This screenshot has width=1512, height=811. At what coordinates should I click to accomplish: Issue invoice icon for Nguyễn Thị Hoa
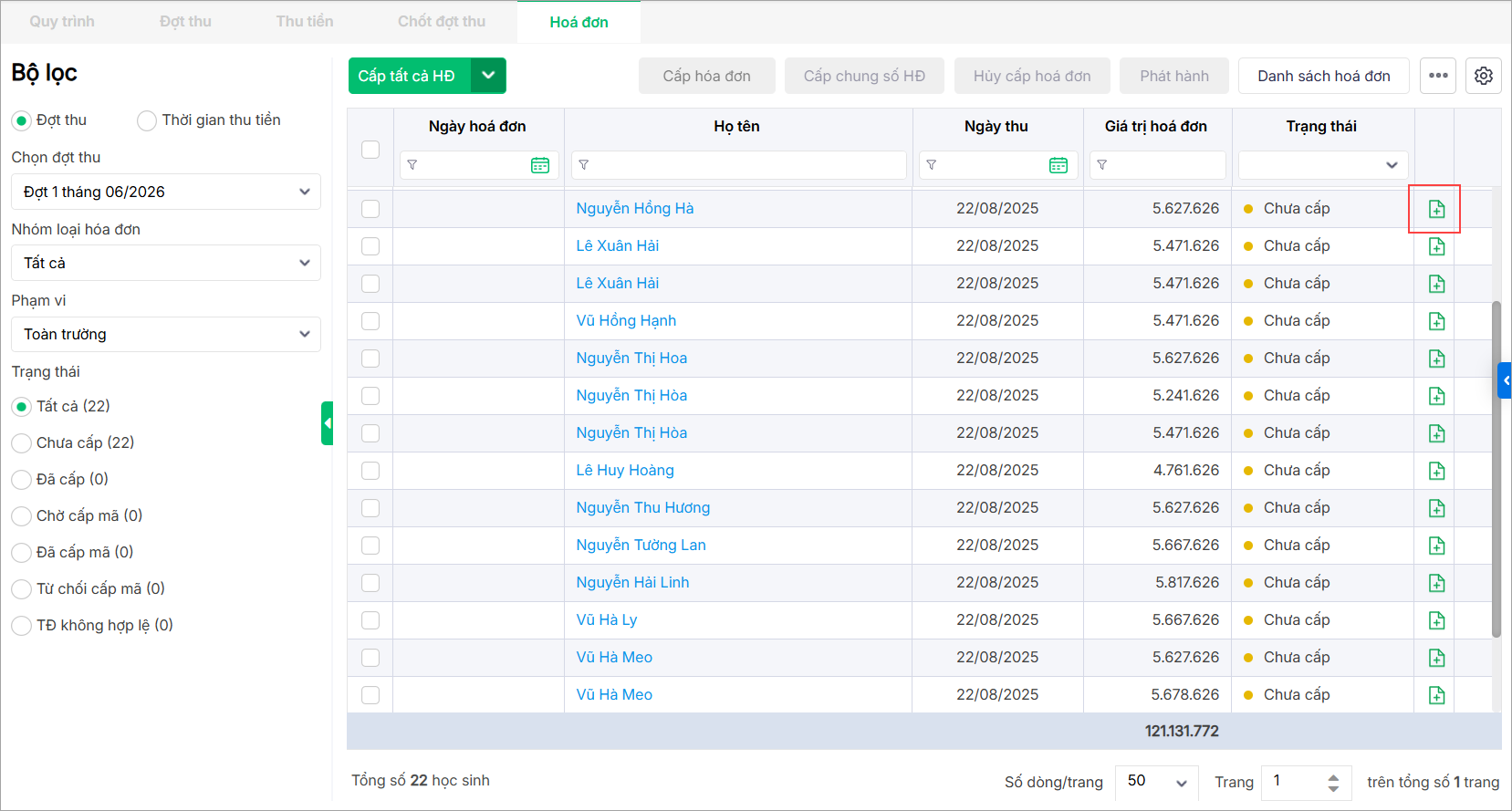coord(1436,359)
